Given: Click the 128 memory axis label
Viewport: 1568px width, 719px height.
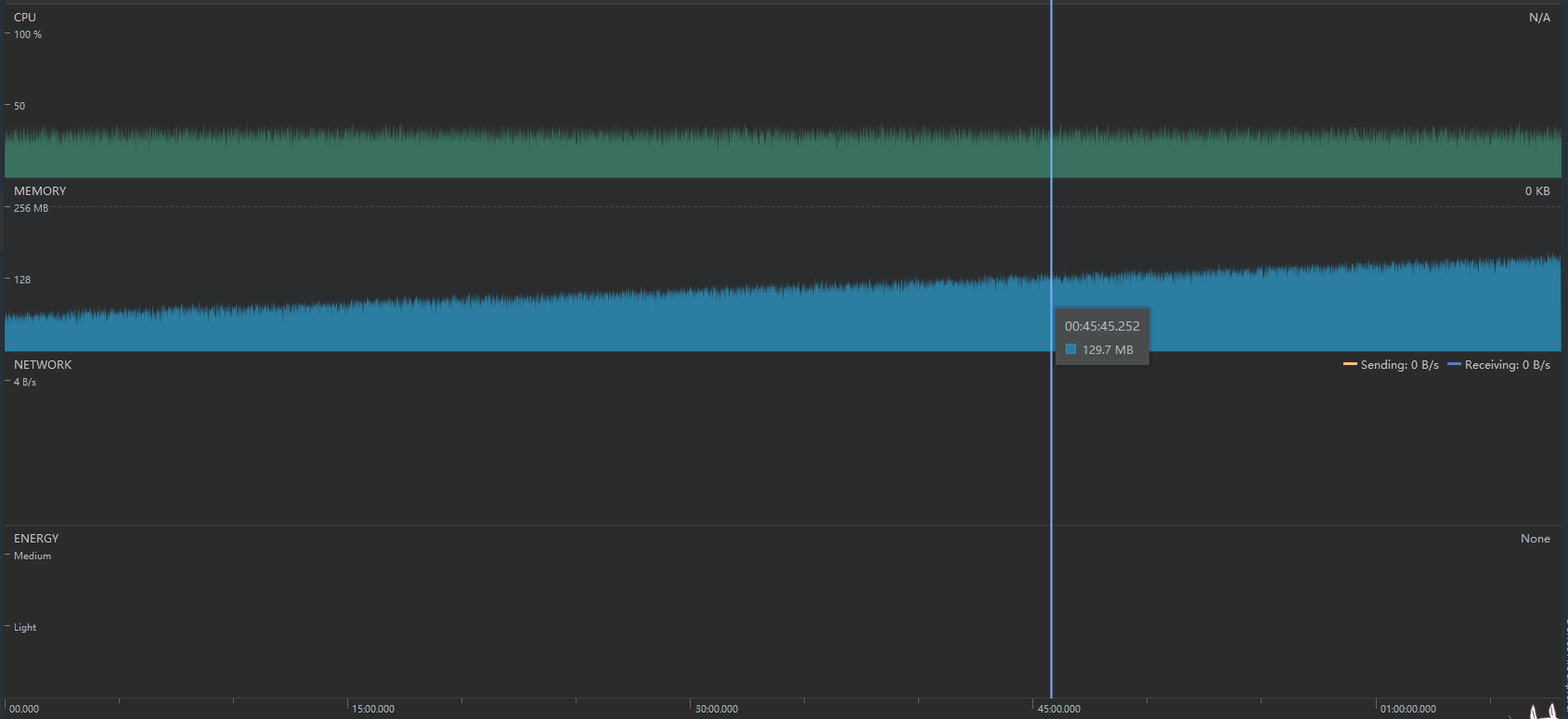Looking at the screenshot, I should coord(22,280).
